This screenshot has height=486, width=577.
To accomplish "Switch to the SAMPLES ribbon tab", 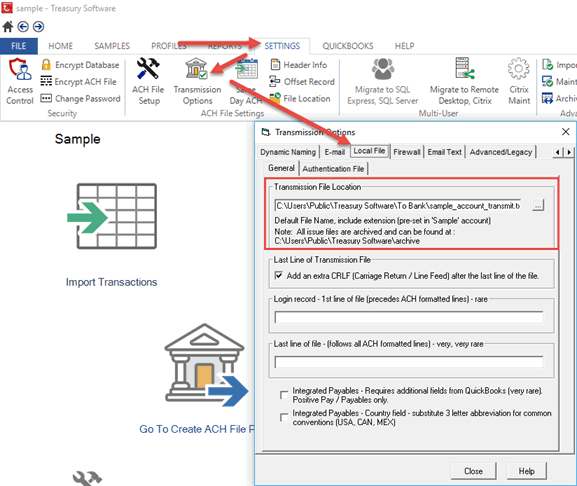I will click(112, 46).
